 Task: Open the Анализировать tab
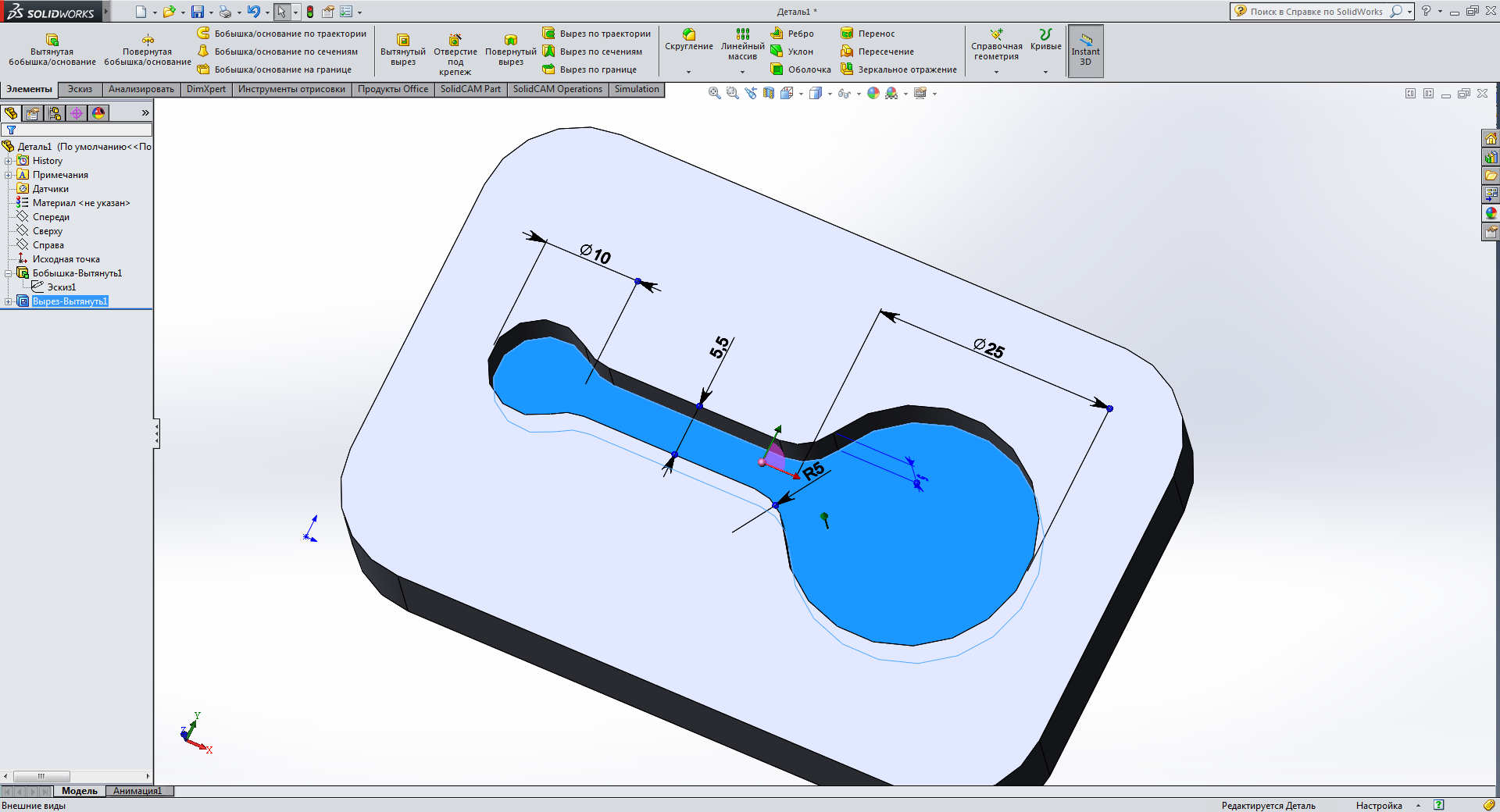(x=141, y=89)
